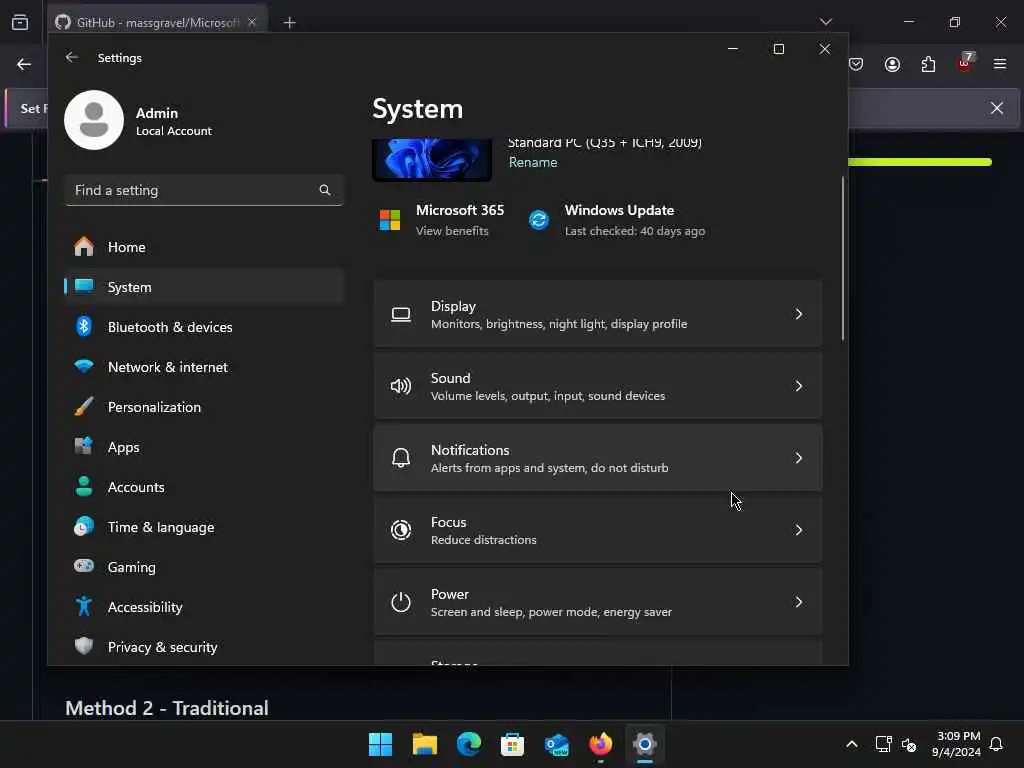This screenshot has width=1024, height=768.
Task: Click the Settings window vertical scrollbar
Action: coord(843,258)
